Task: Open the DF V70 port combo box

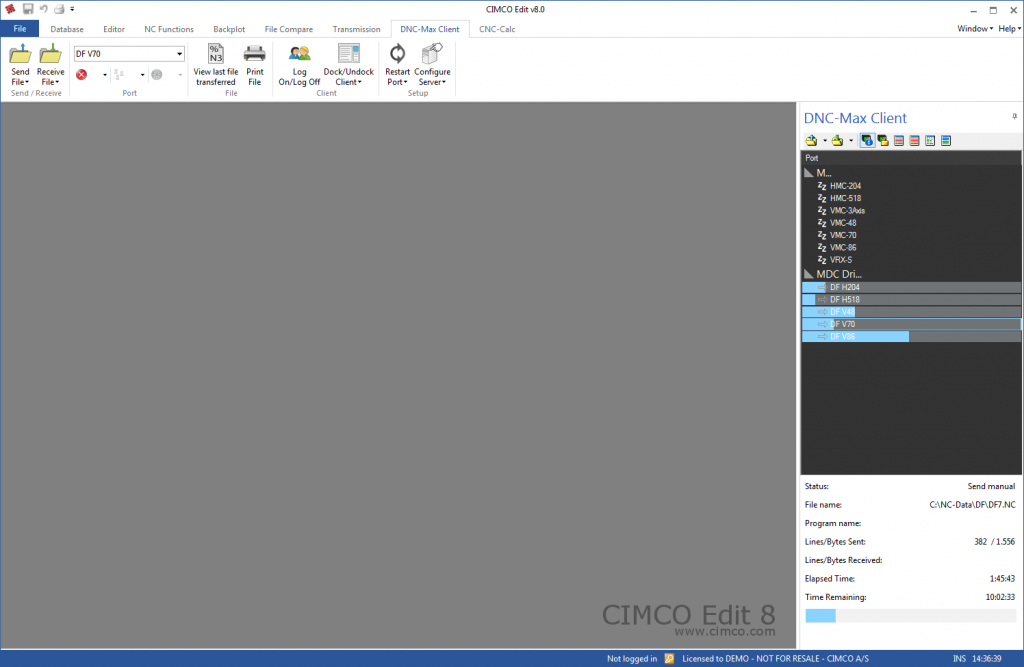Action: [129, 54]
